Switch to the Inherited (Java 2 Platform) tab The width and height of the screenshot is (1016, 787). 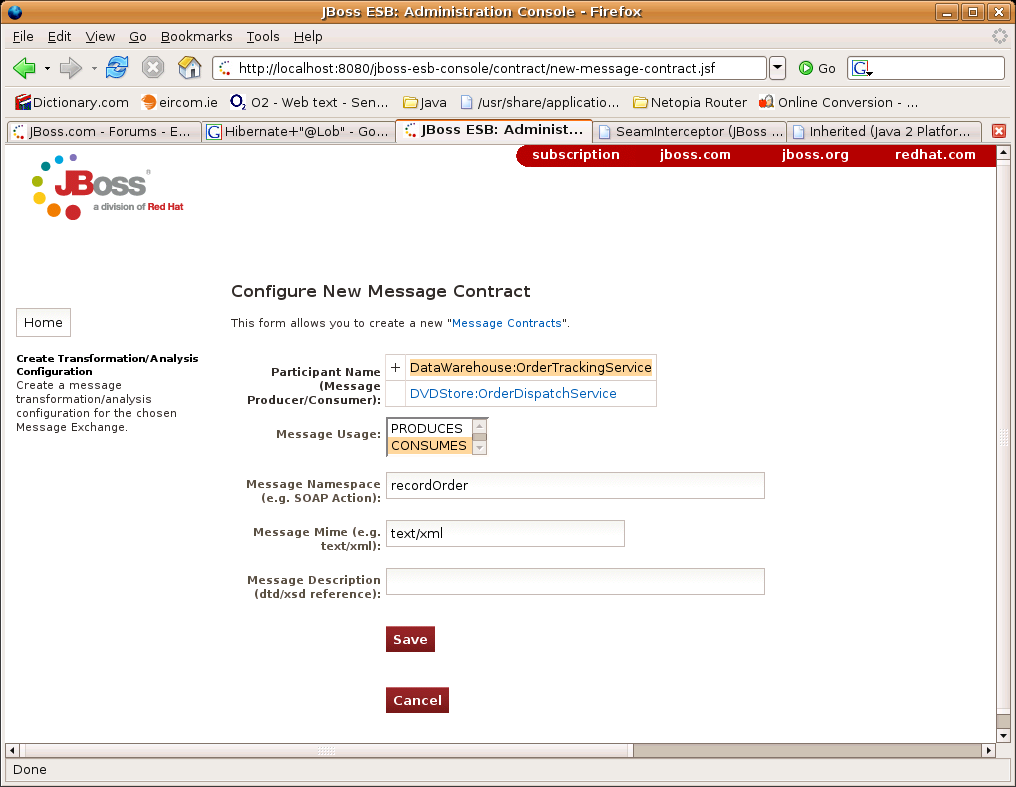point(884,131)
